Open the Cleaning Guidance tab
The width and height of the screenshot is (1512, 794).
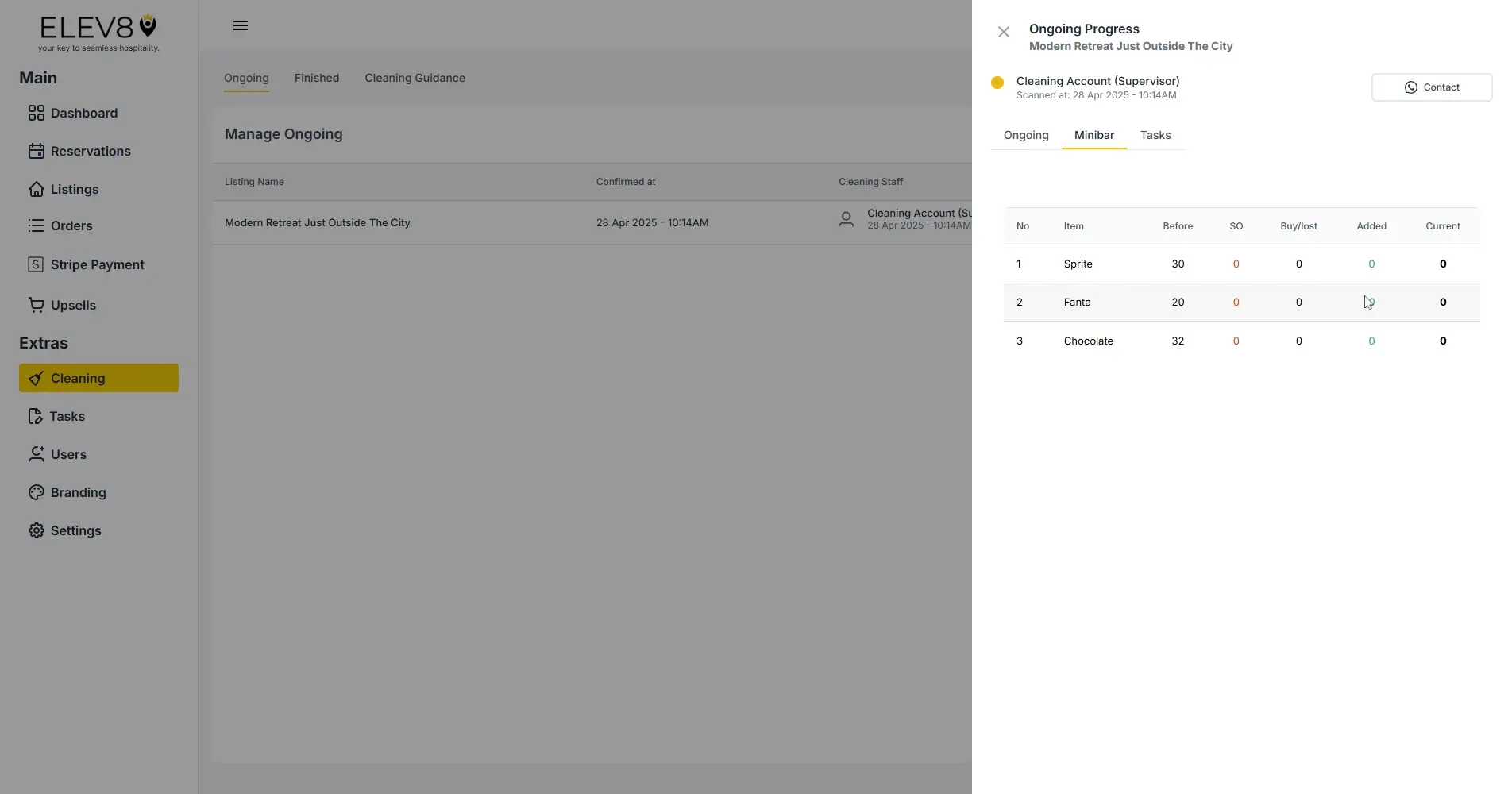click(415, 78)
